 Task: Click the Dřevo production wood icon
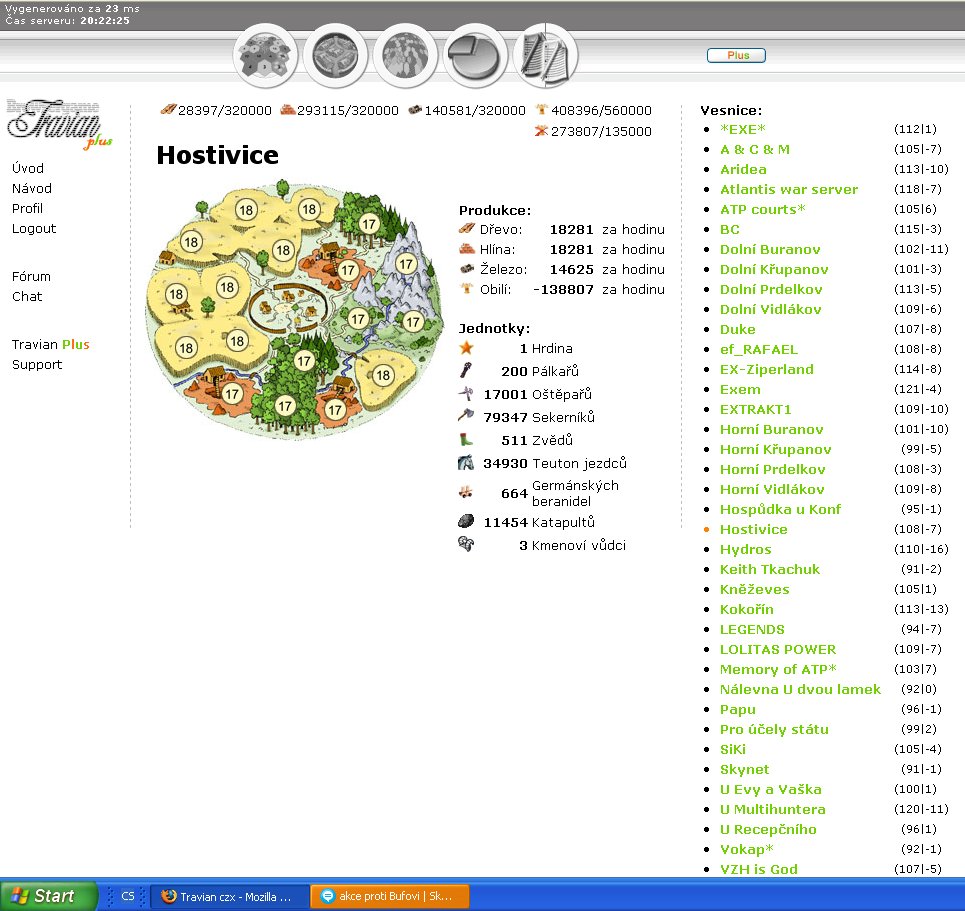467,228
